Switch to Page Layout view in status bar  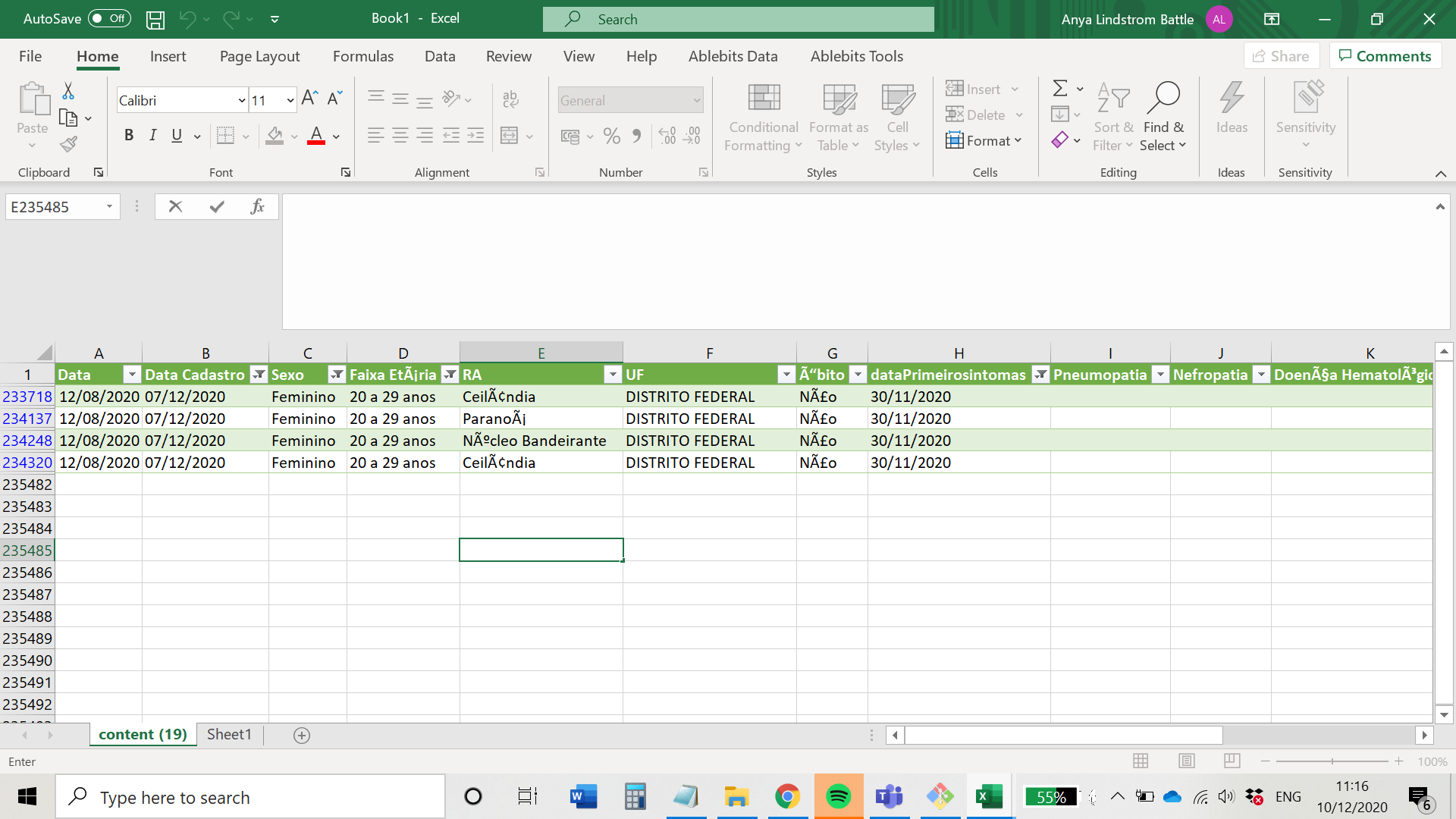[1187, 761]
